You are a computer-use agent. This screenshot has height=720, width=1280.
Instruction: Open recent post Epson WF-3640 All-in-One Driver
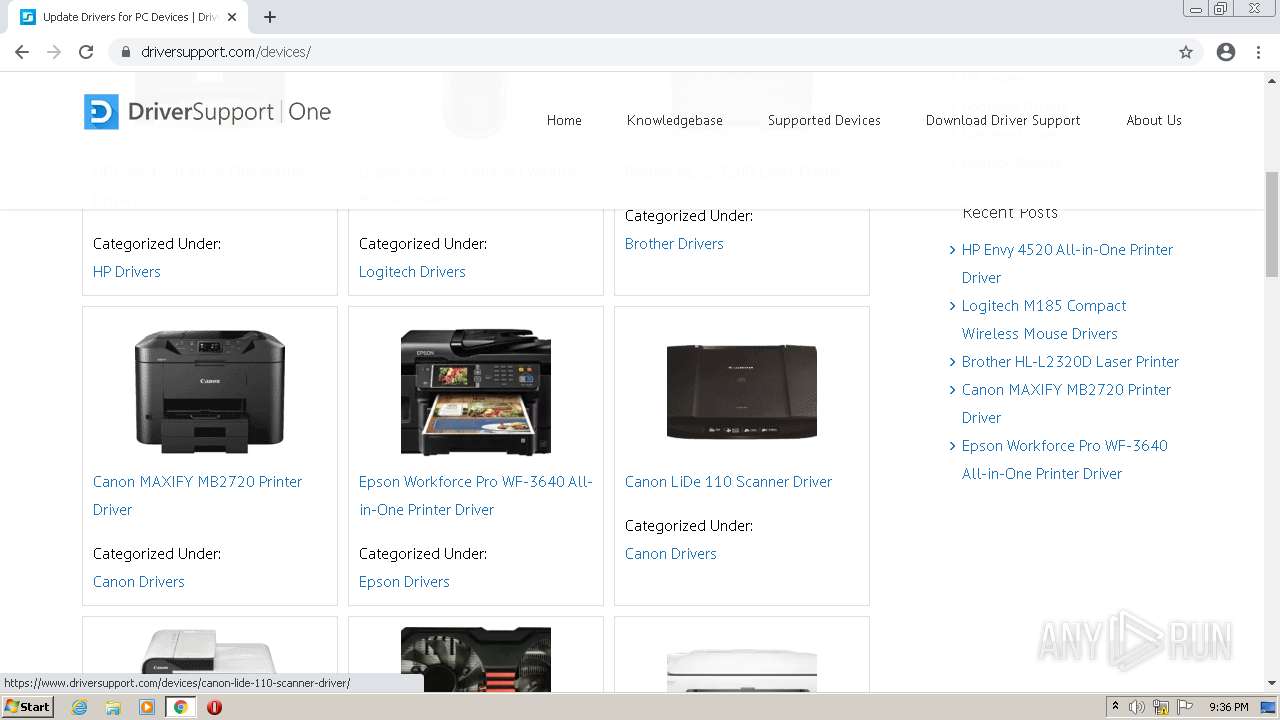click(1065, 460)
